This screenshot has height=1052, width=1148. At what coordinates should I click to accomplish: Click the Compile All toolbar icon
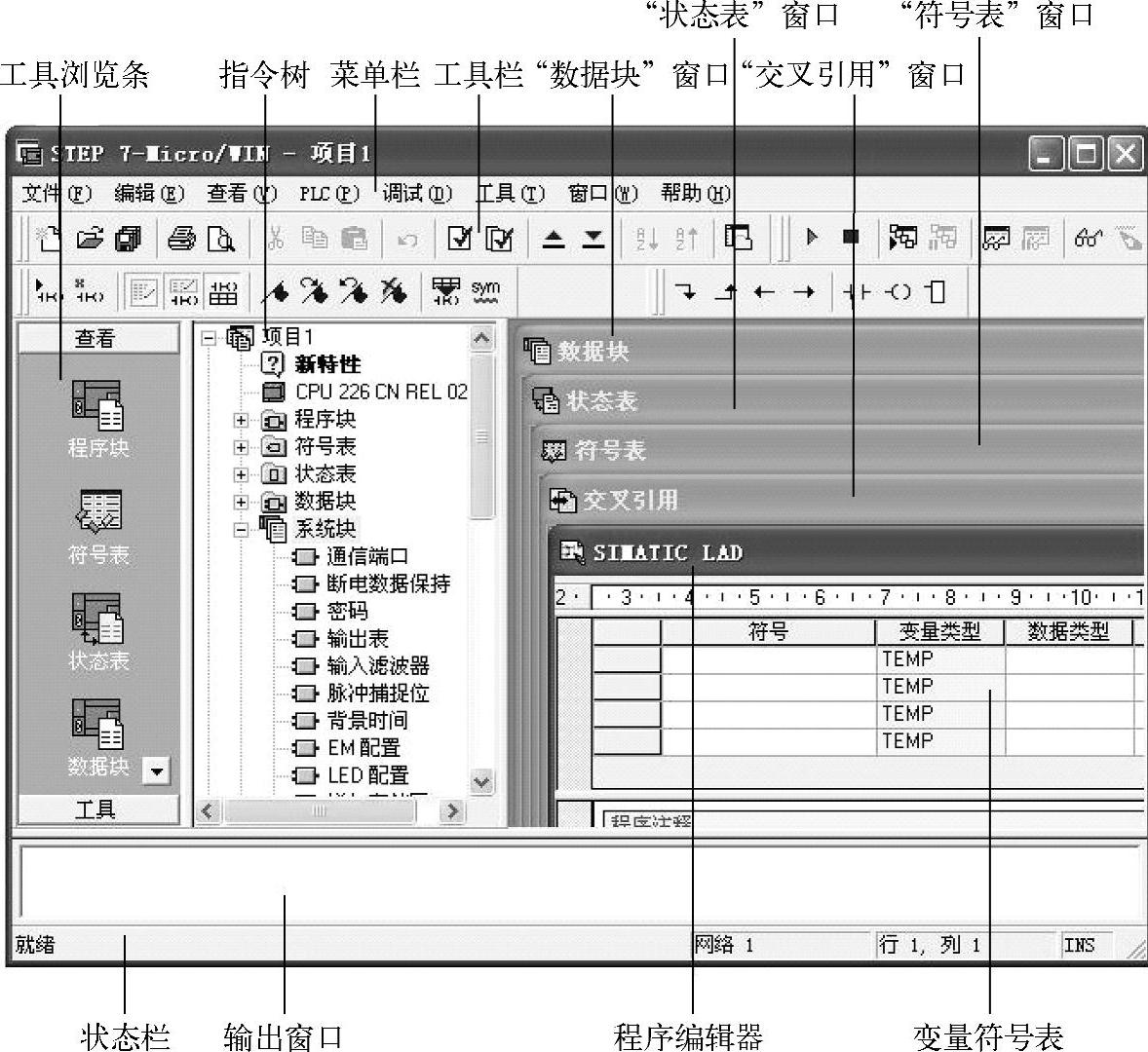[499, 239]
